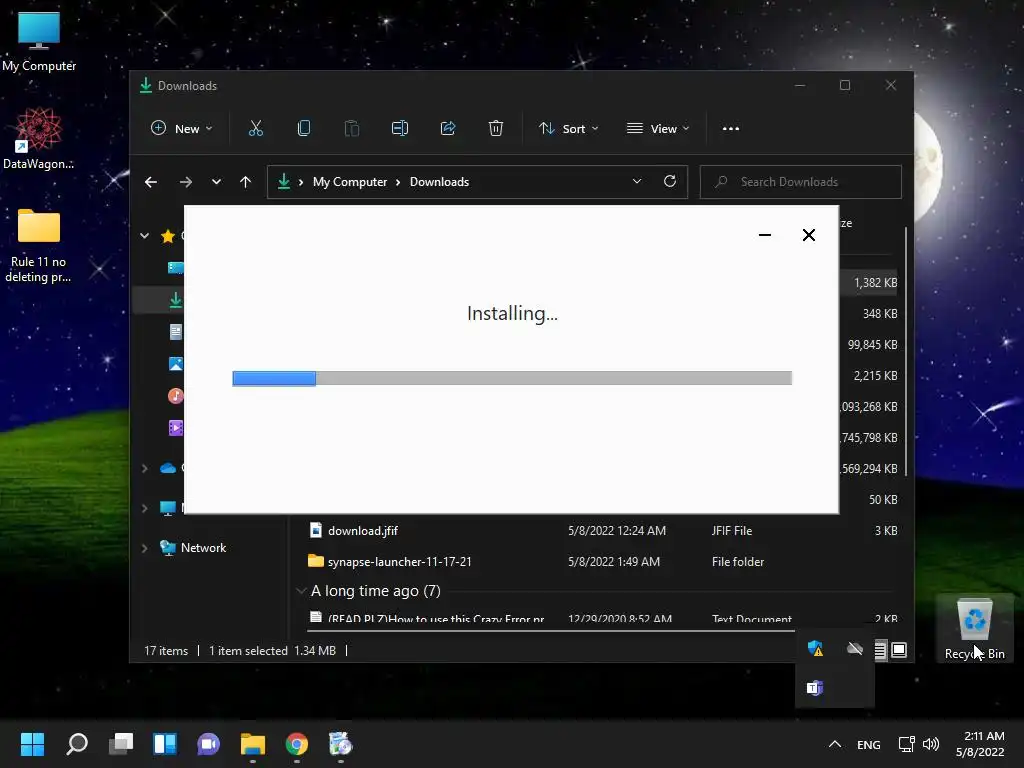Click the installer progress bar
Screen dimensions: 1024x768
512,378
